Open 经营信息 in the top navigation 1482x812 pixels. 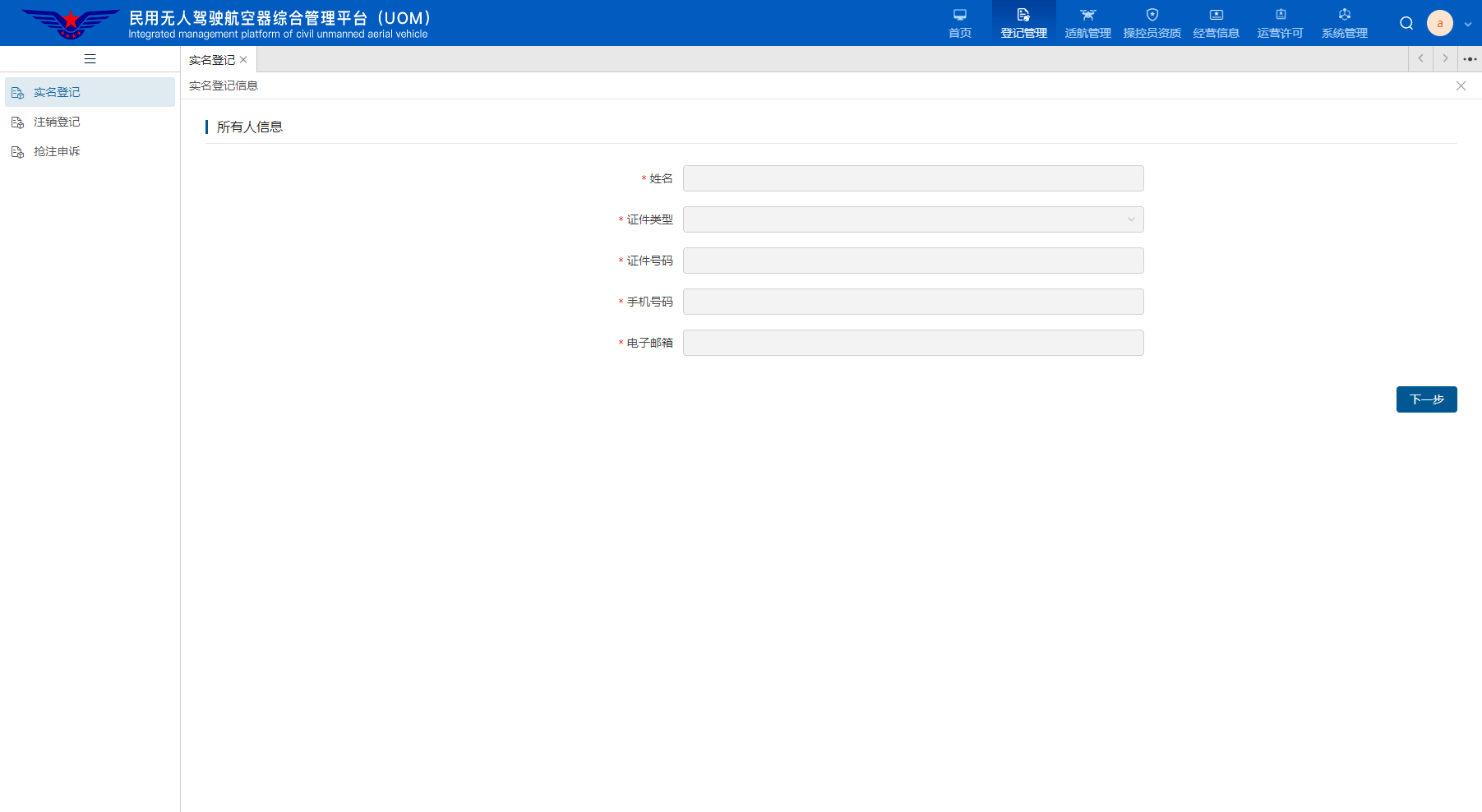tap(1217, 23)
